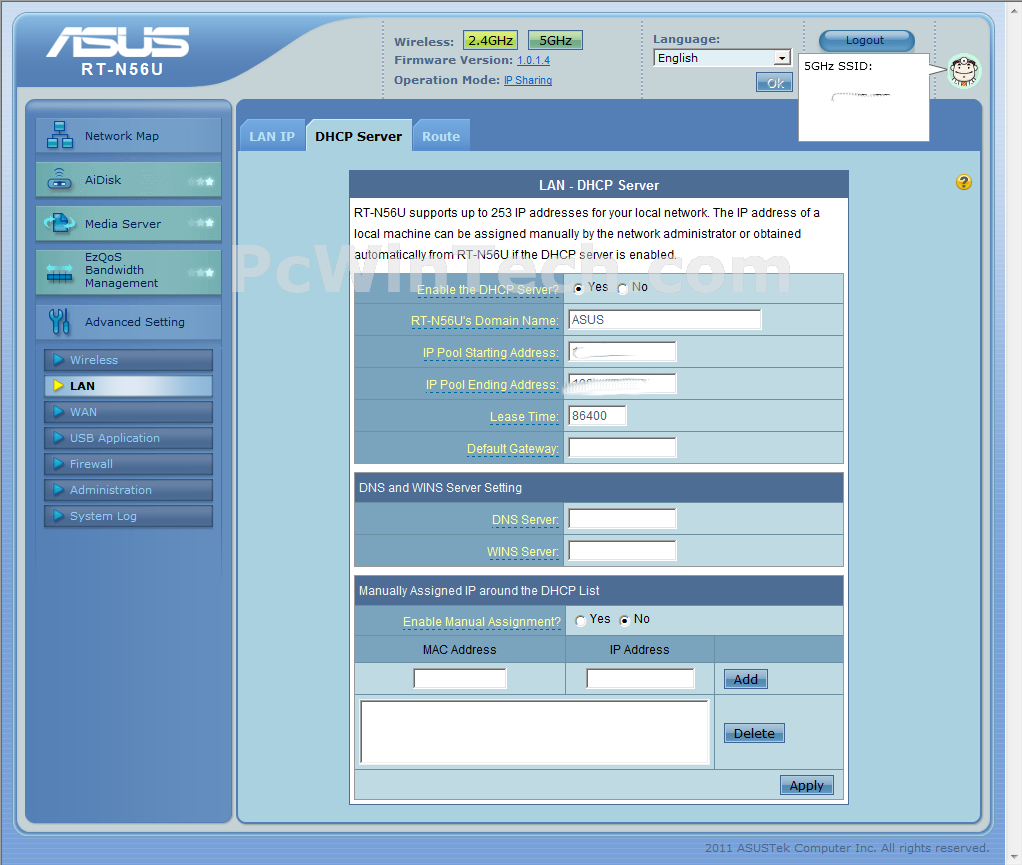Select the LAN submenu item

[128, 386]
